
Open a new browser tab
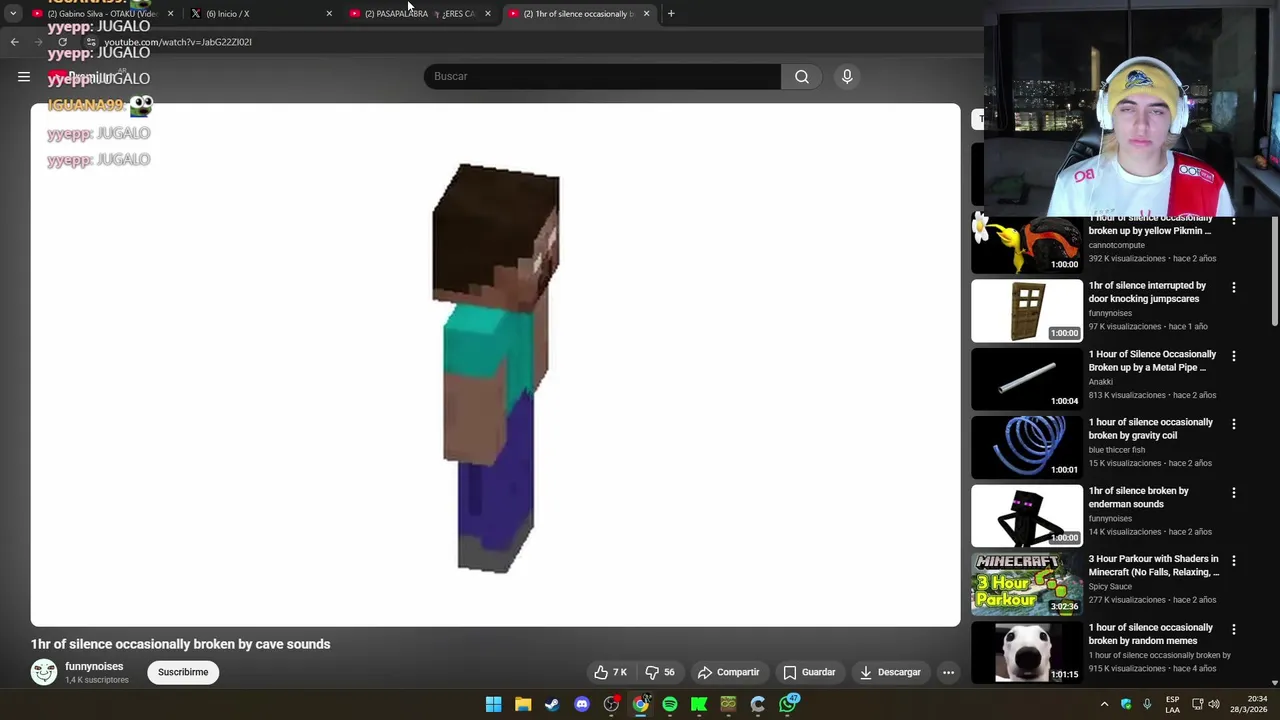pos(671,13)
